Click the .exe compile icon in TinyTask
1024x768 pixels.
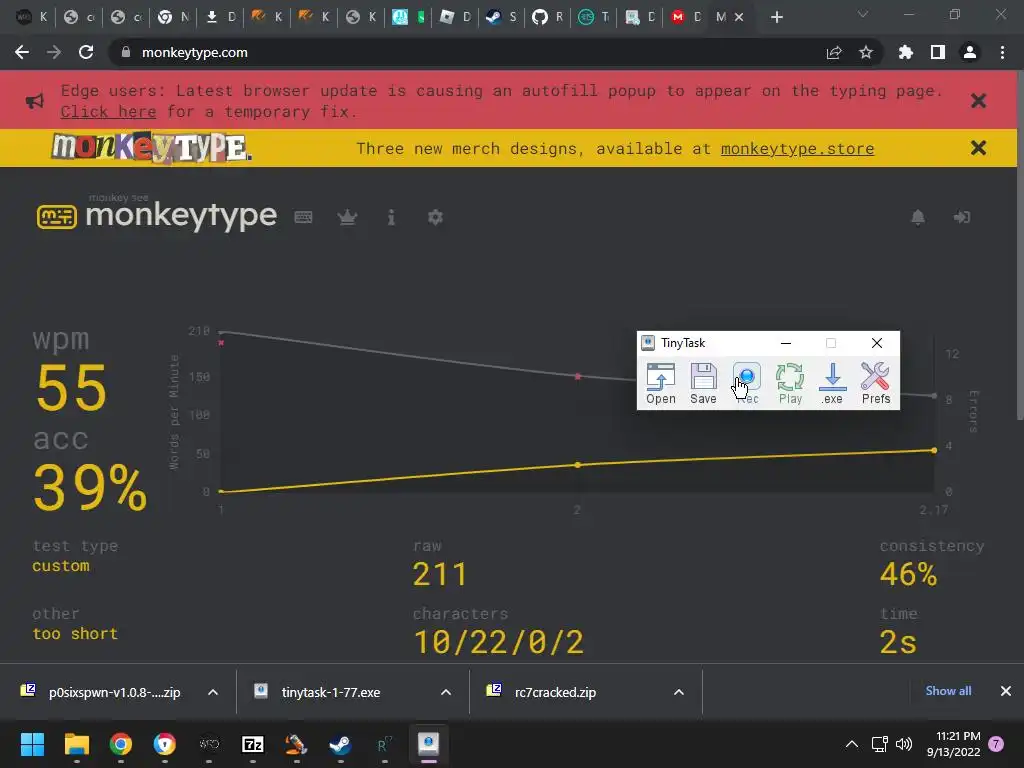832,383
